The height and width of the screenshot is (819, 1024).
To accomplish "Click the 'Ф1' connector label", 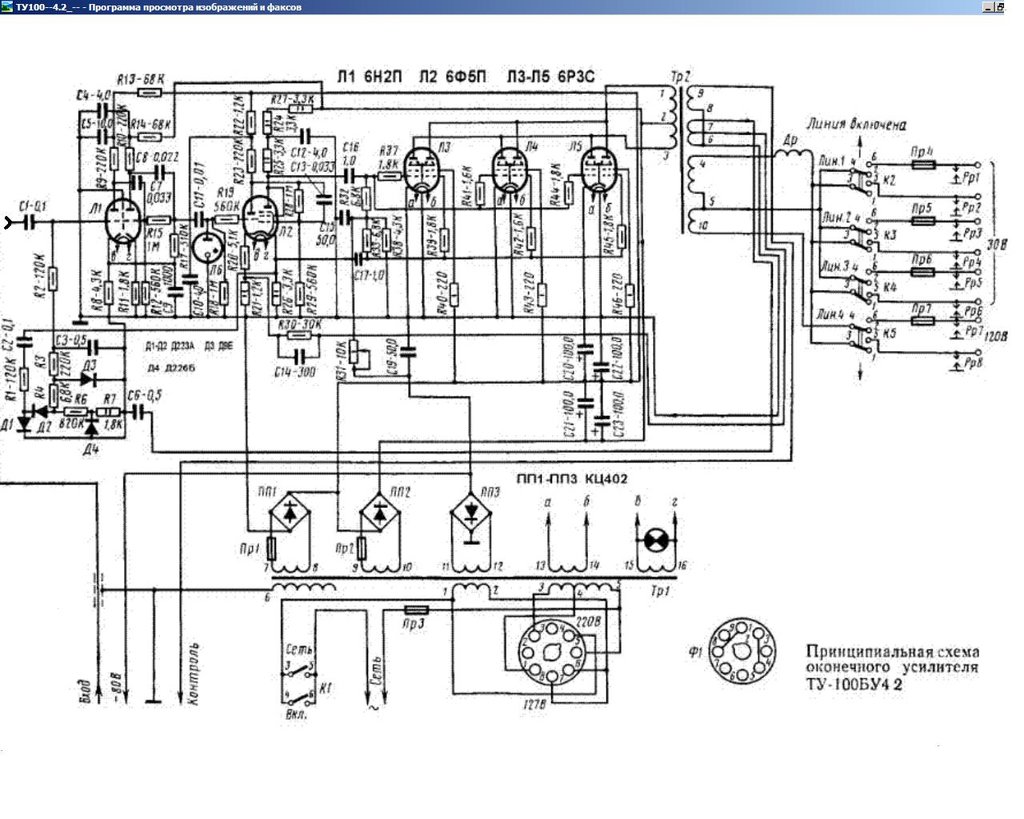I will [696, 651].
